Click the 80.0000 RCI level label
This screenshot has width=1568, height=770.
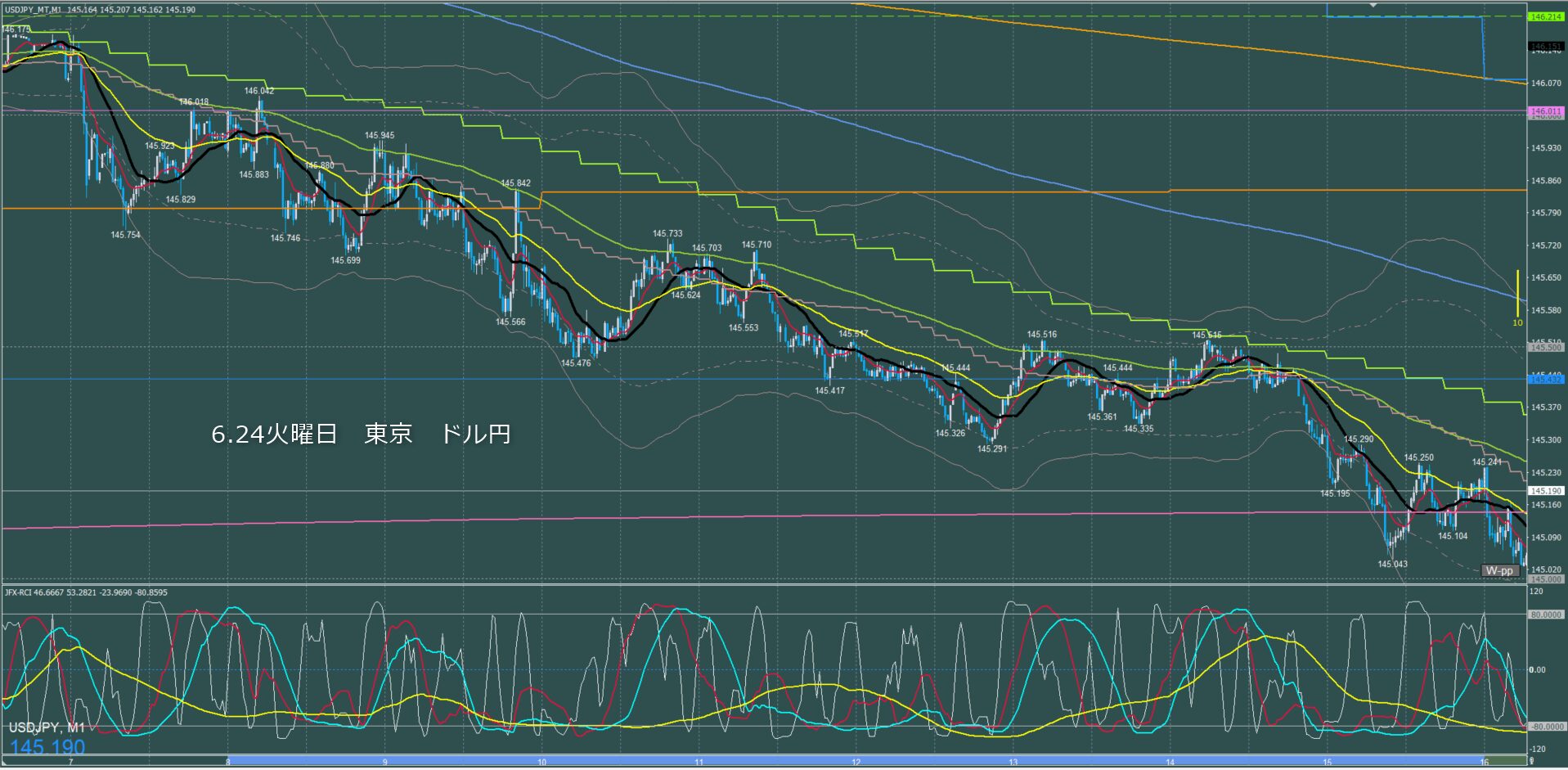1546,615
